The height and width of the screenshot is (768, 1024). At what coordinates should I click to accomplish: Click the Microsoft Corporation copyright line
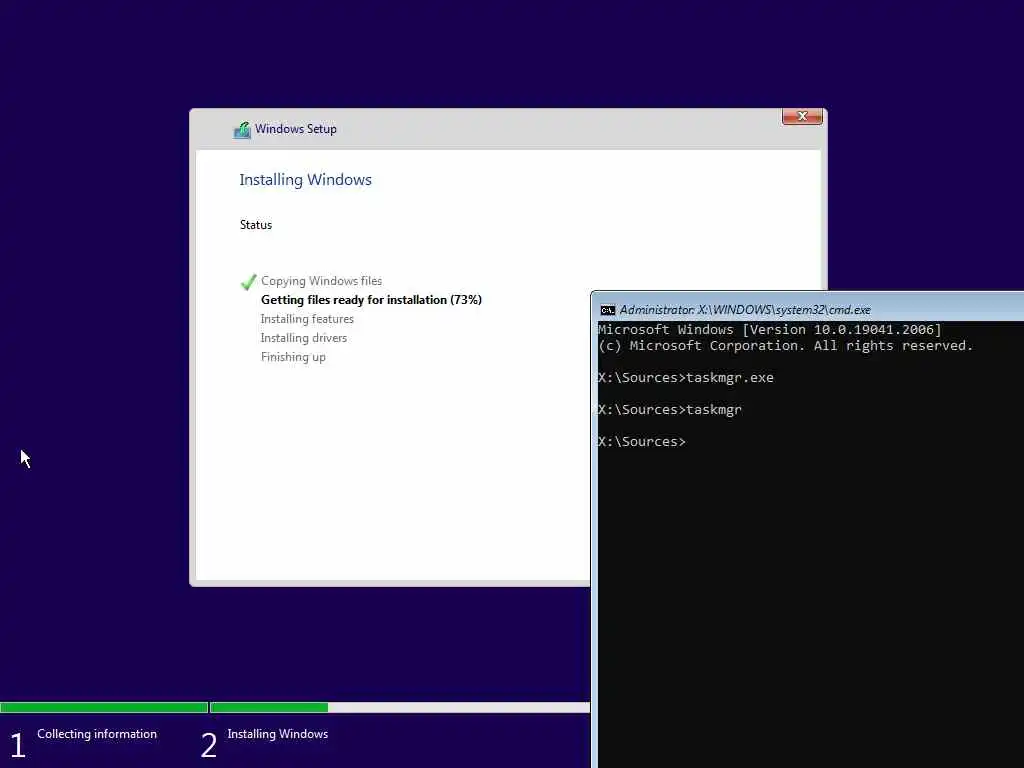coord(785,345)
